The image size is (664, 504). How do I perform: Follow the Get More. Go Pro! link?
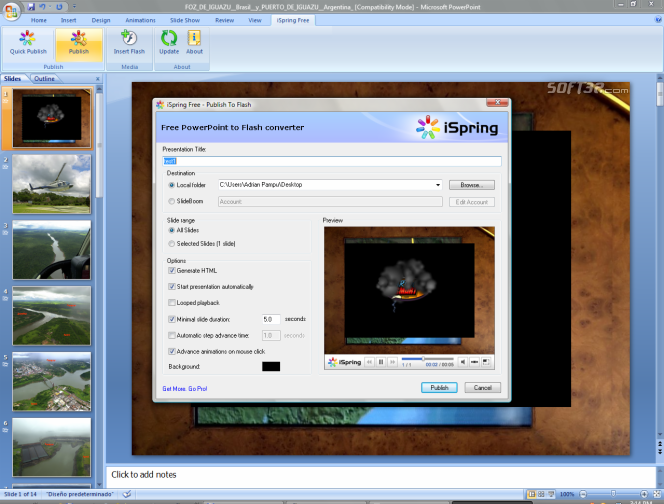(185, 388)
